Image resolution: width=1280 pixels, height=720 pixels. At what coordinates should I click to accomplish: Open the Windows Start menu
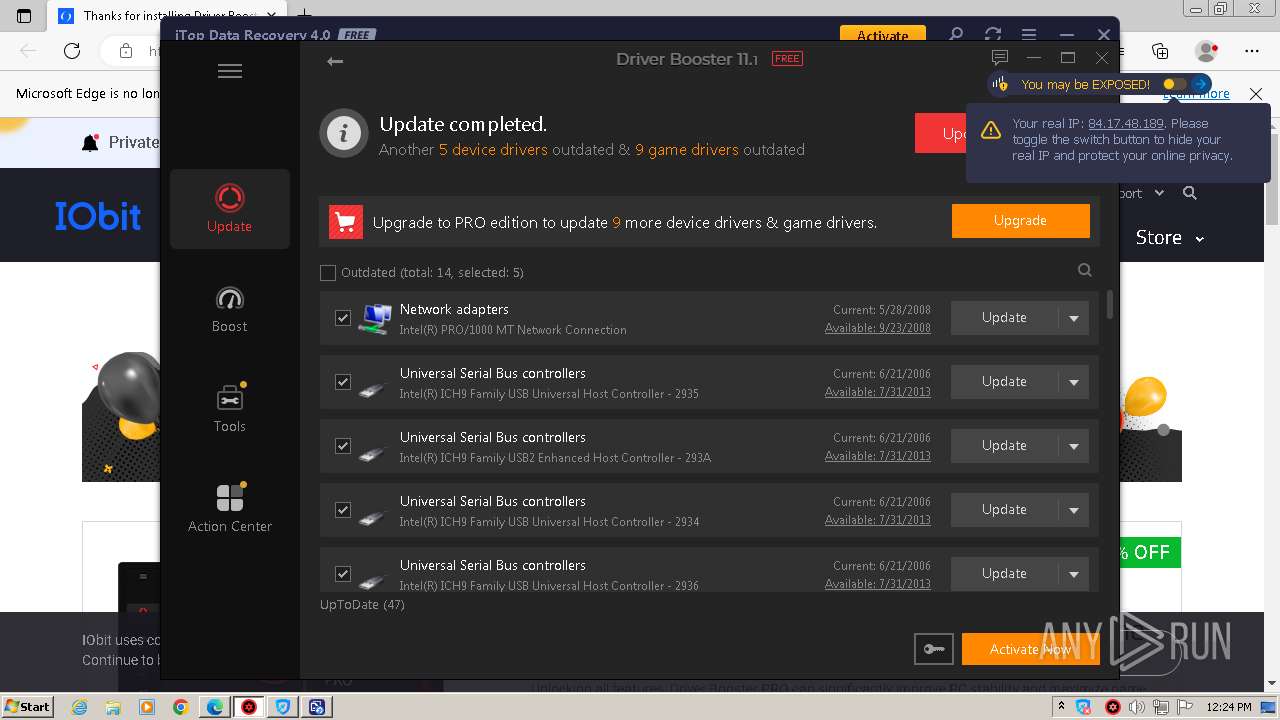tap(27, 707)
